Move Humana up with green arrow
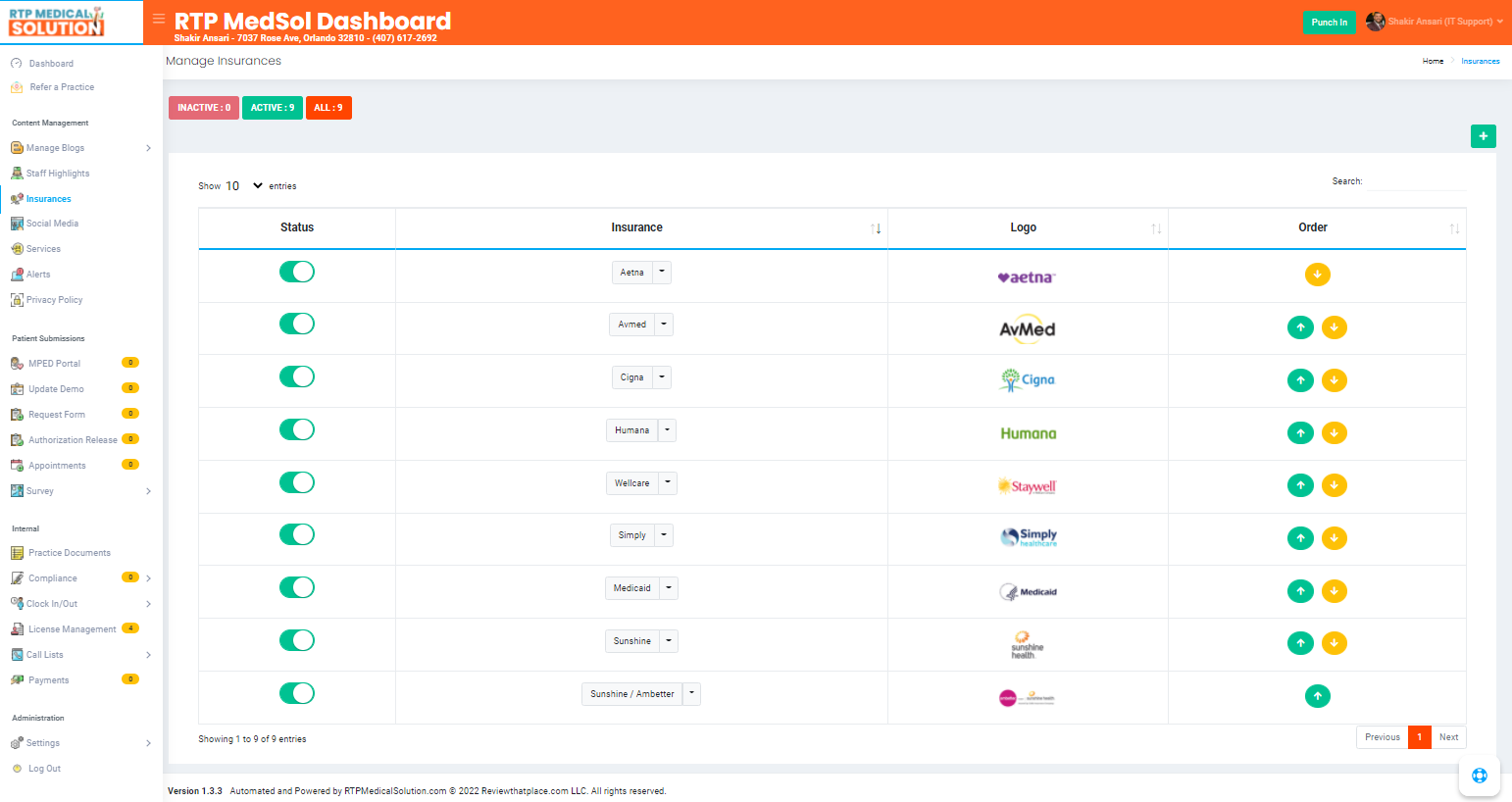Image resolution: width=1512 pixels, height=802 pixels. (1300, 432)
